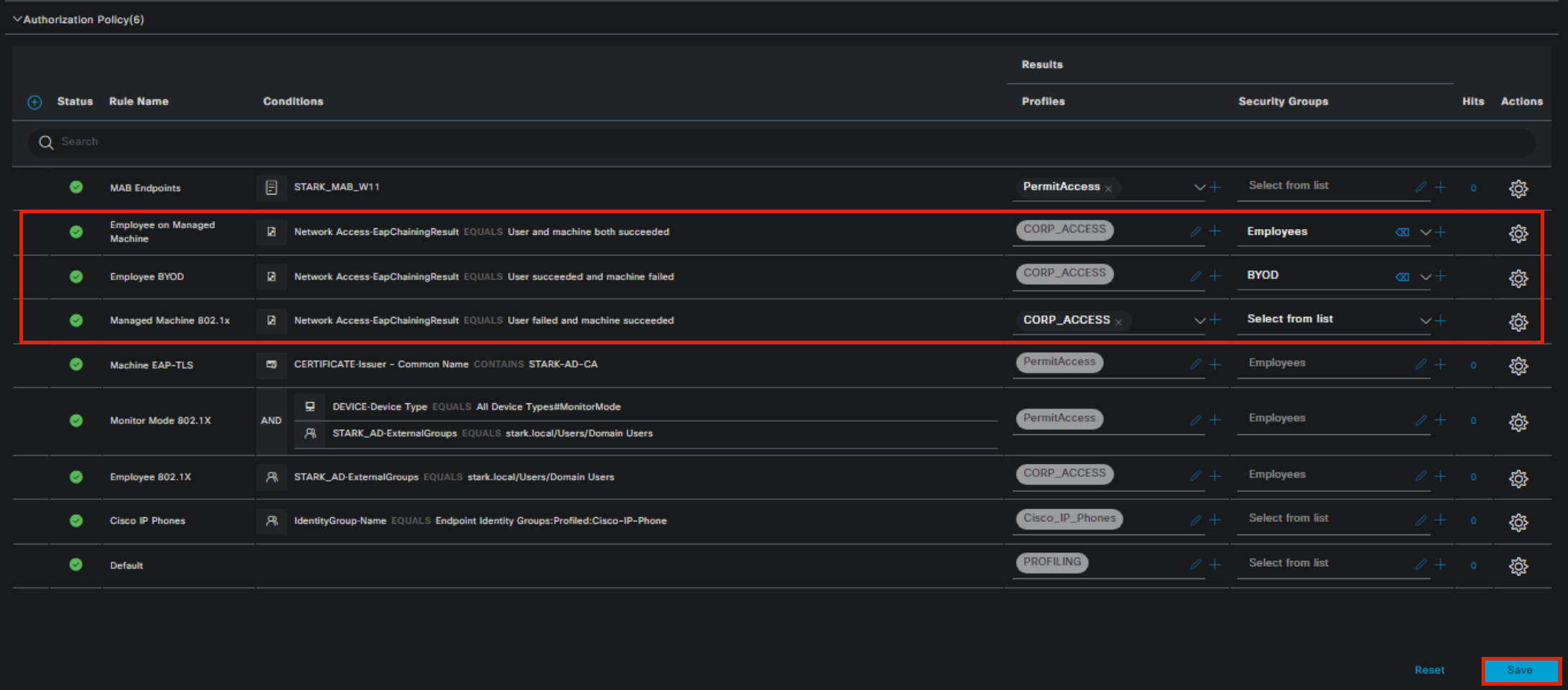The height and width of the screenshot is (690, 1568).
Task: Edit profile pencil for Machine EAP-TLS
Action: pos(1195,364)
